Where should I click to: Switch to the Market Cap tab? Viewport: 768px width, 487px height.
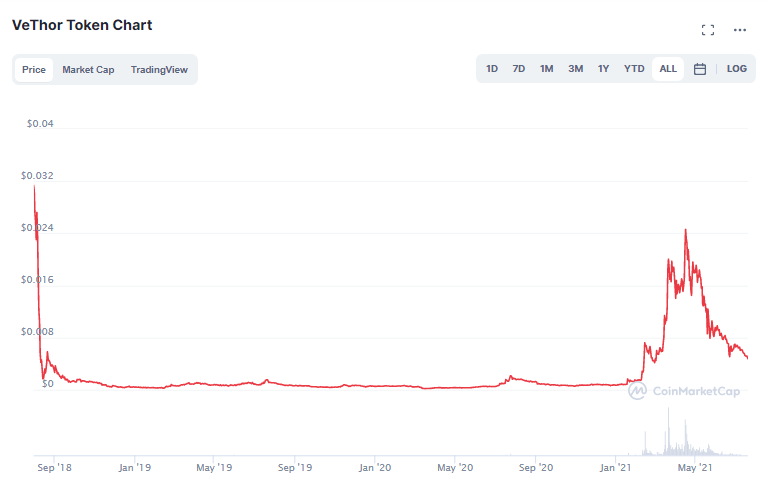click(x=88, y=70)
